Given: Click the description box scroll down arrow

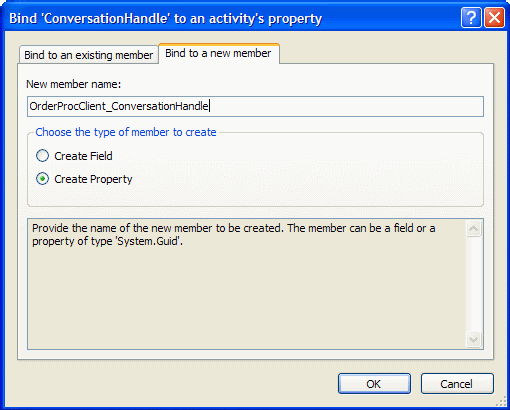Looking at the screenshot, I should coord(473,340).
